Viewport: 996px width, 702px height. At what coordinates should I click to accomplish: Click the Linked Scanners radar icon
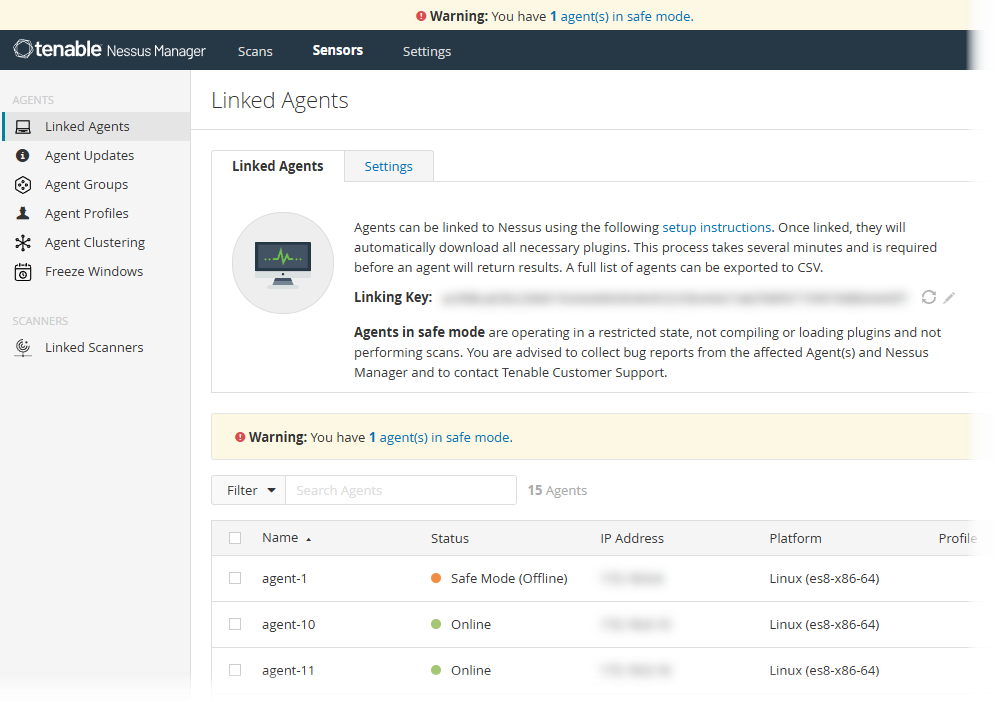click(x=23, y=348)
